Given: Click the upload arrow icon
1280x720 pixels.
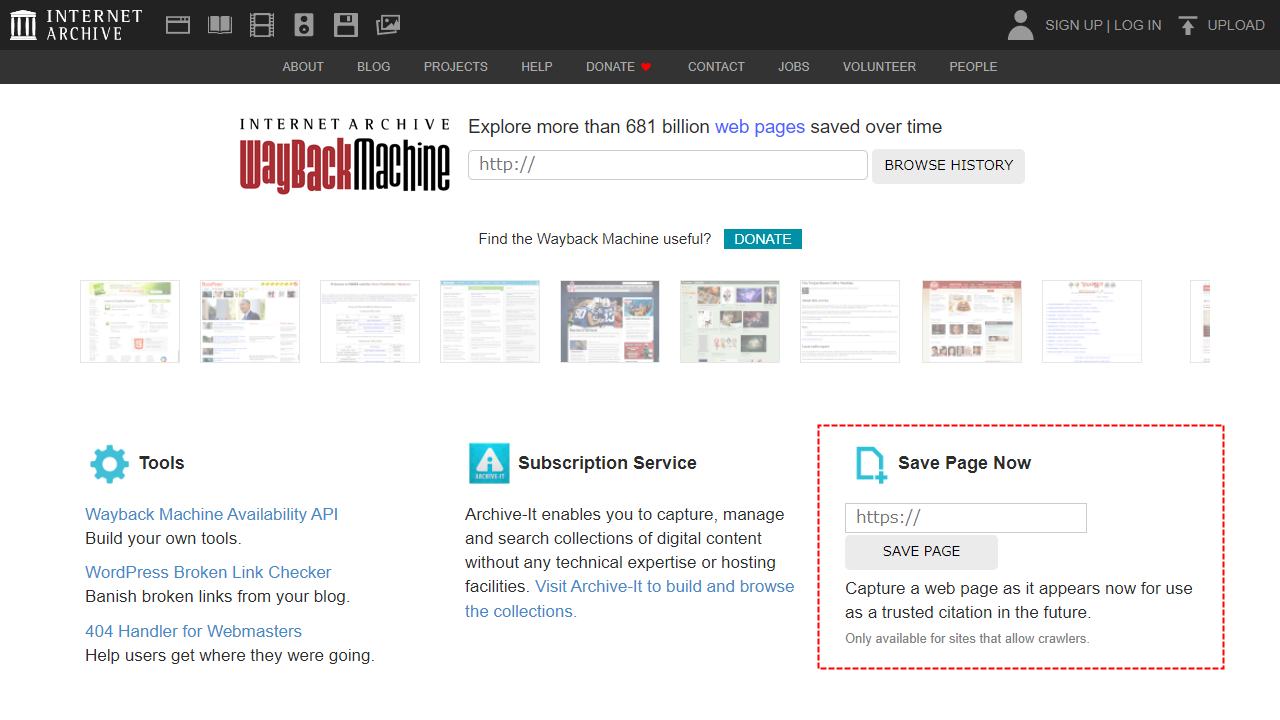Looking at the screenshot, I should pyautogui.click(x=1187, y=25).
